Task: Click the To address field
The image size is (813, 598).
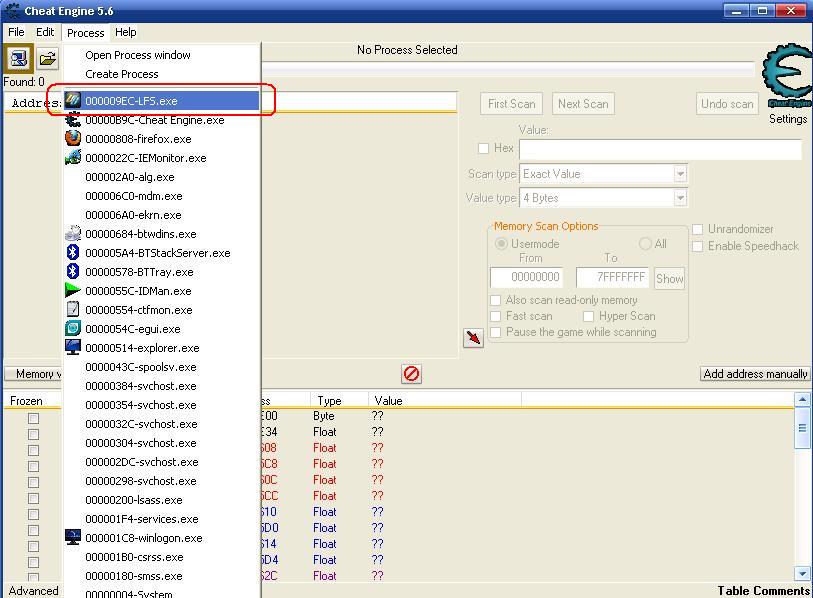Action: click(x=612, y=277)
